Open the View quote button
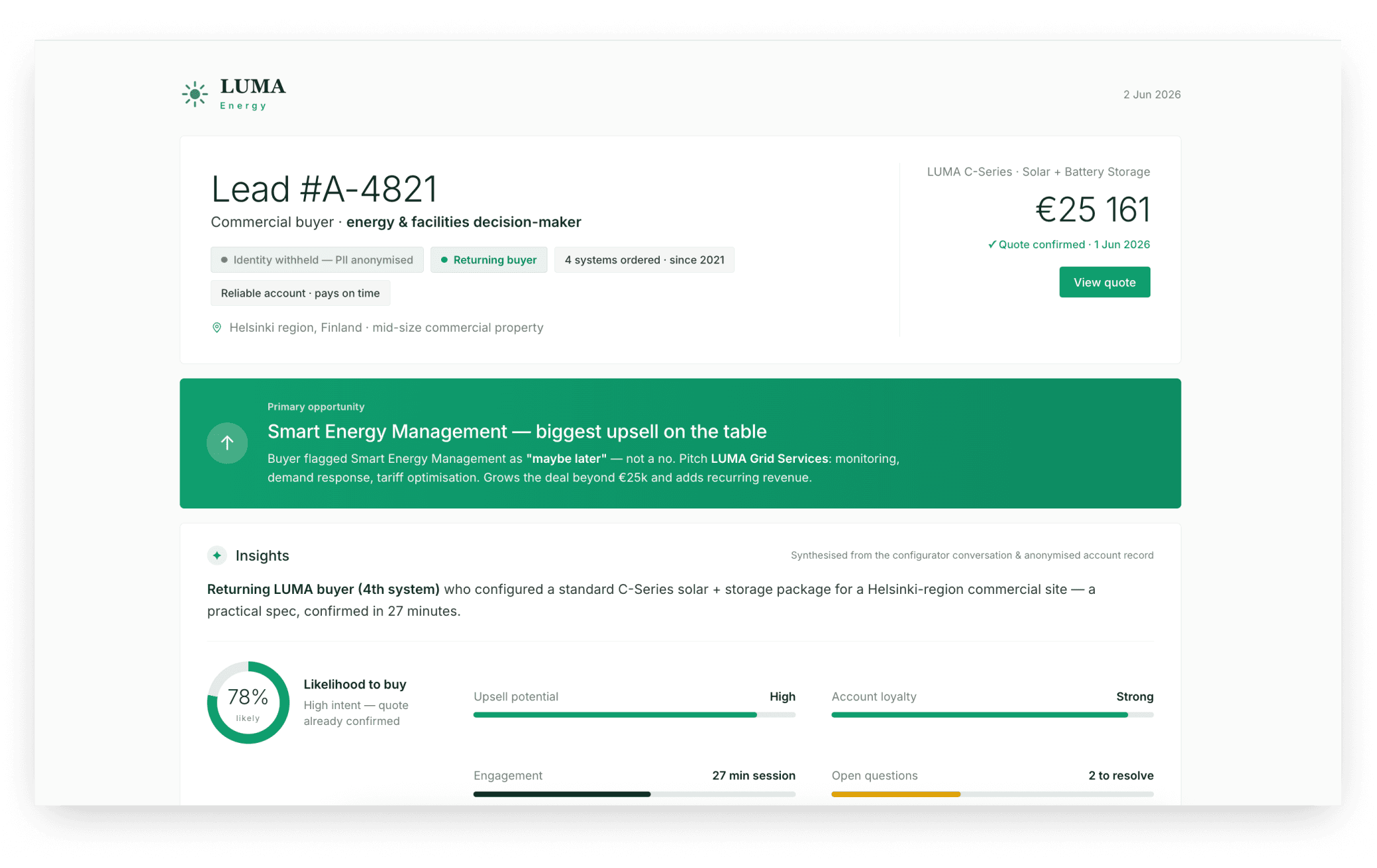 [1104, 282]
